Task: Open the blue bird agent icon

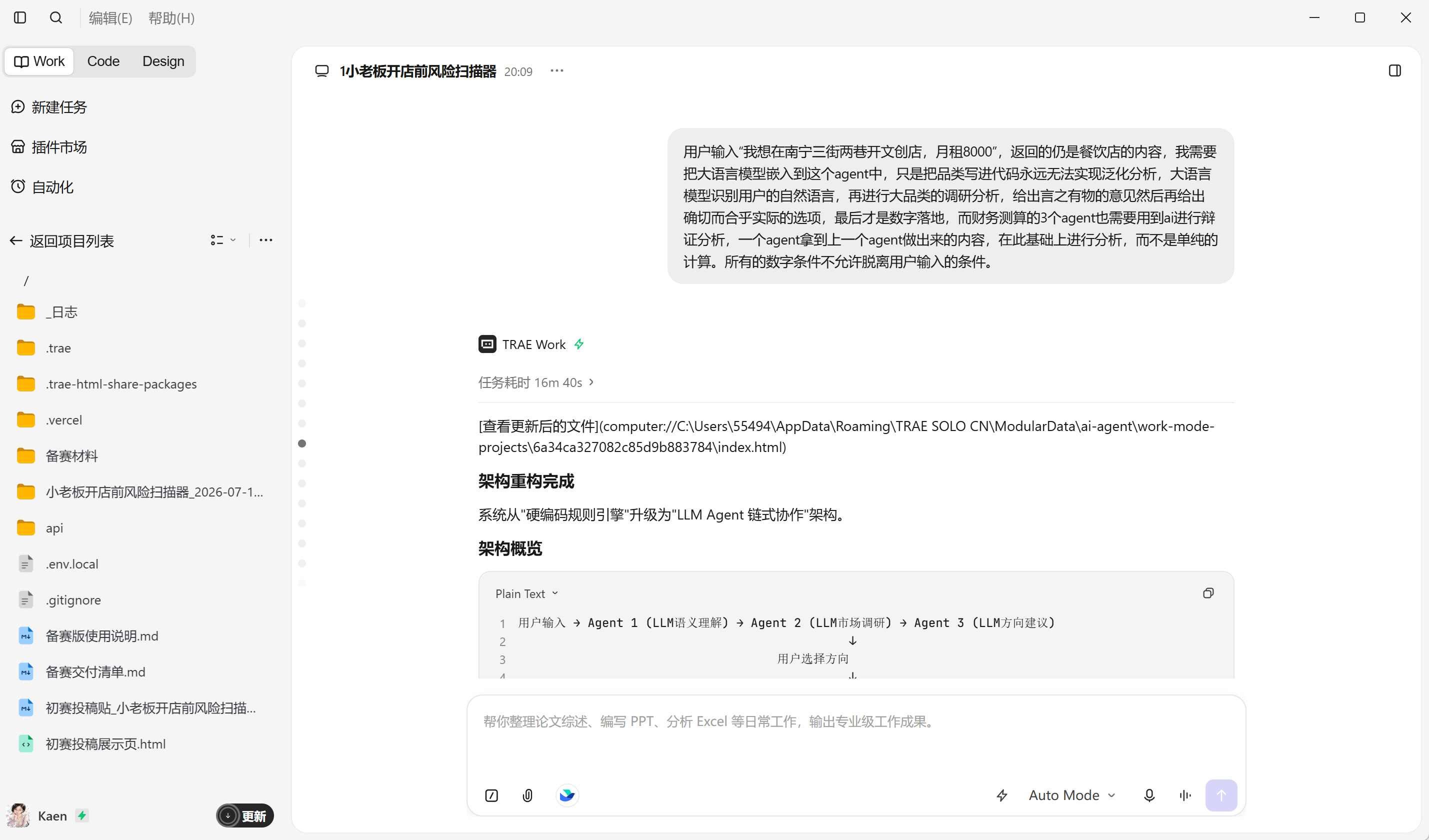Action: 567,795
